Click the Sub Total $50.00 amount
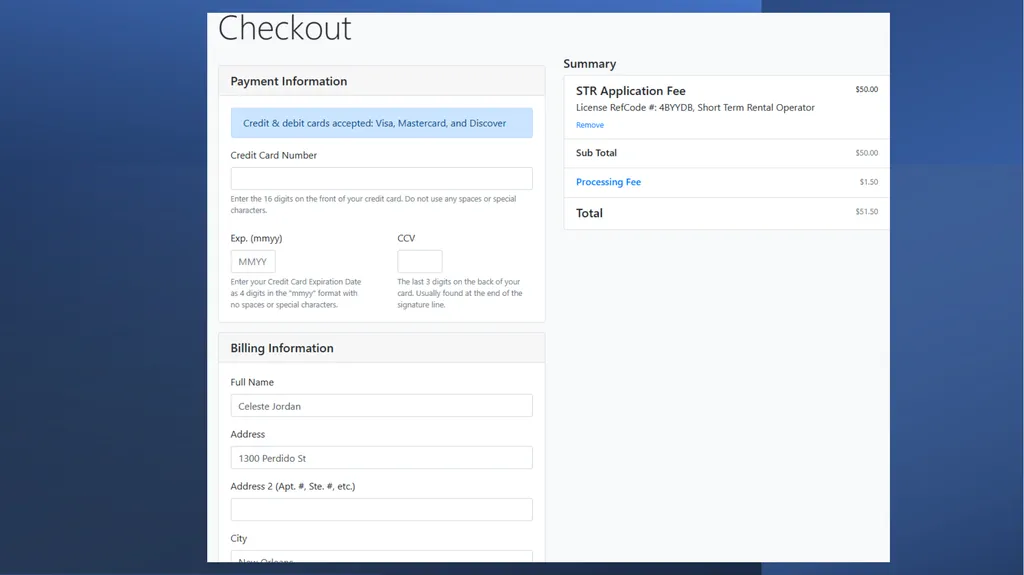1024x575 pixels. tap(867, 153)
